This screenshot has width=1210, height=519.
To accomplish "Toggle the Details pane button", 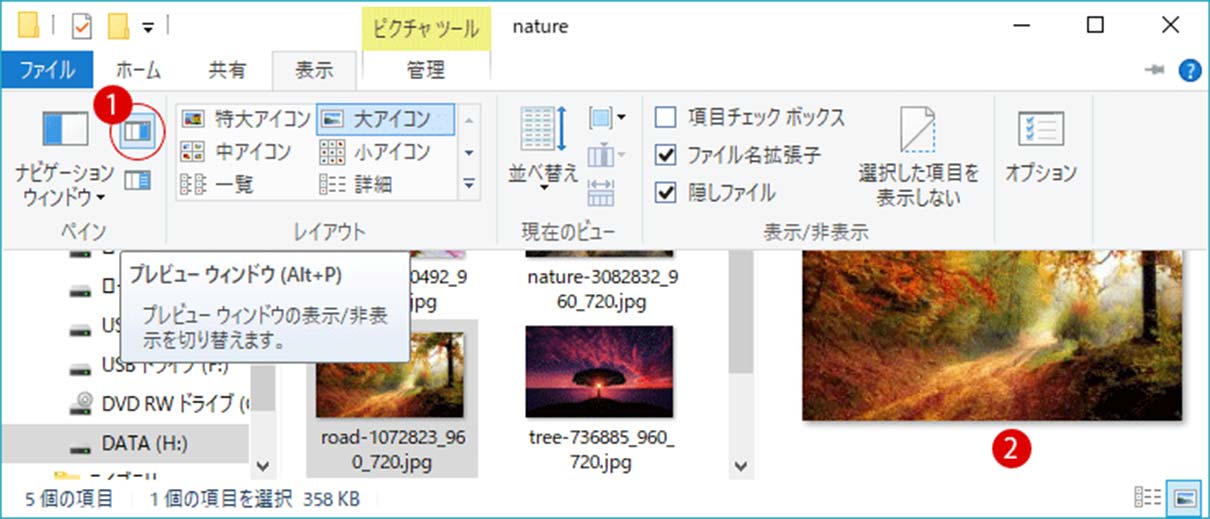I will 137,181.
